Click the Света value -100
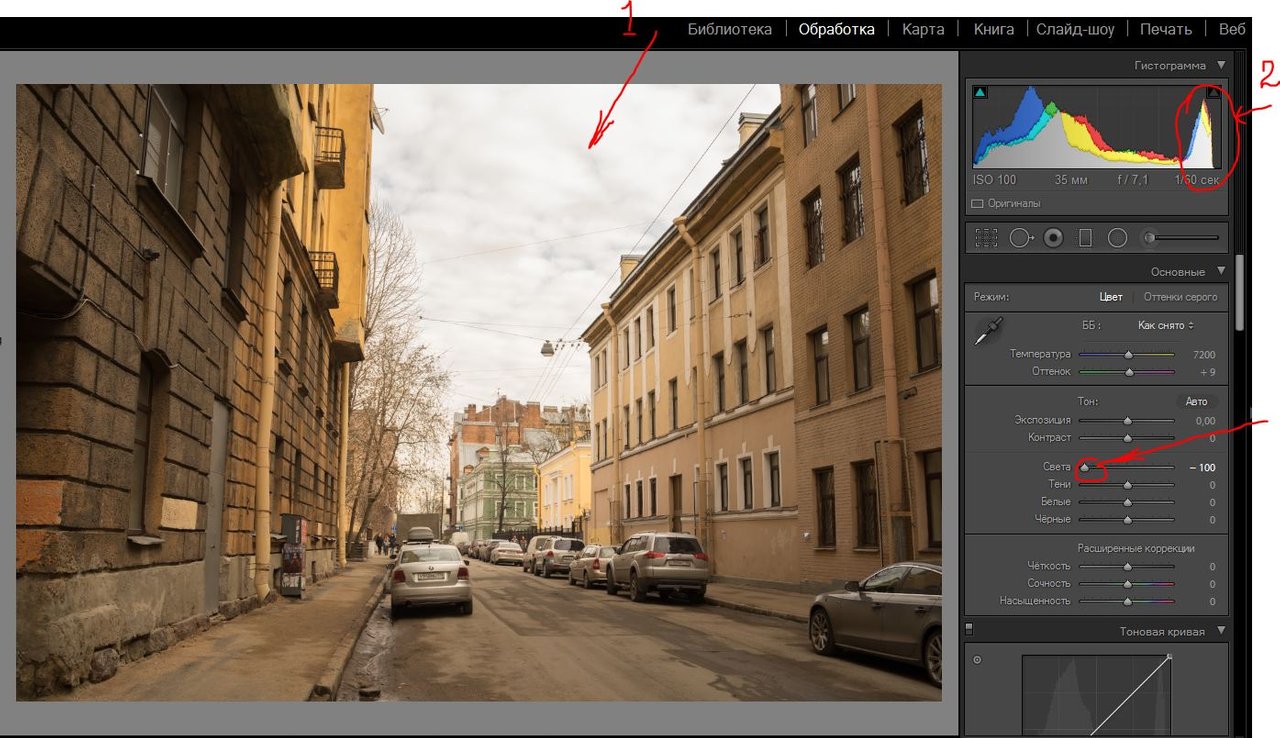The image size is (1280, 738). click(1202, 468)
